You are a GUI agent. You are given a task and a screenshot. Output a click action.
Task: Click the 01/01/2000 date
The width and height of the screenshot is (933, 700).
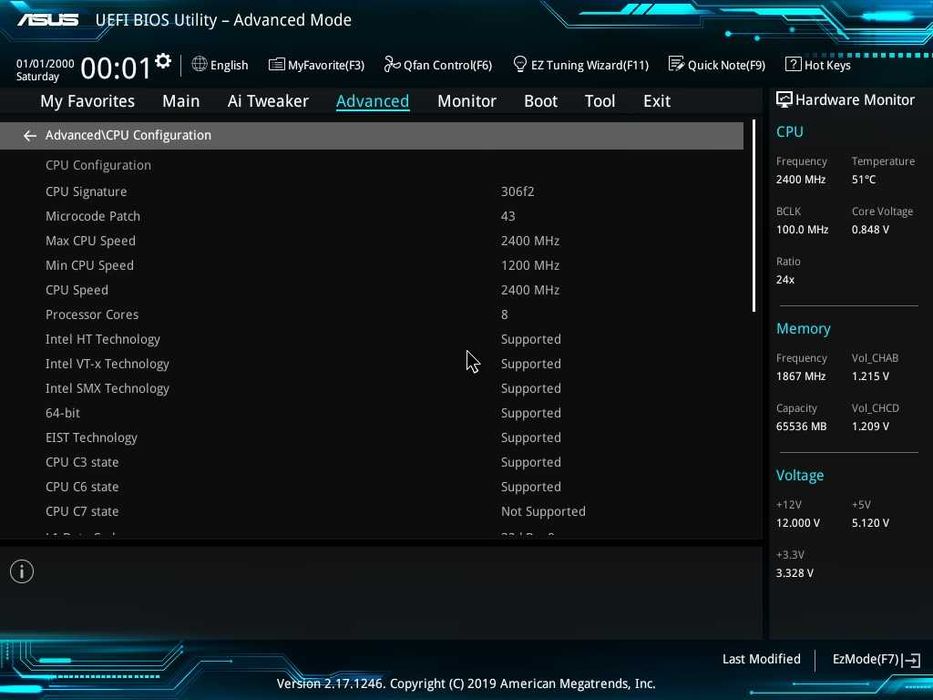tap(45, 63)
